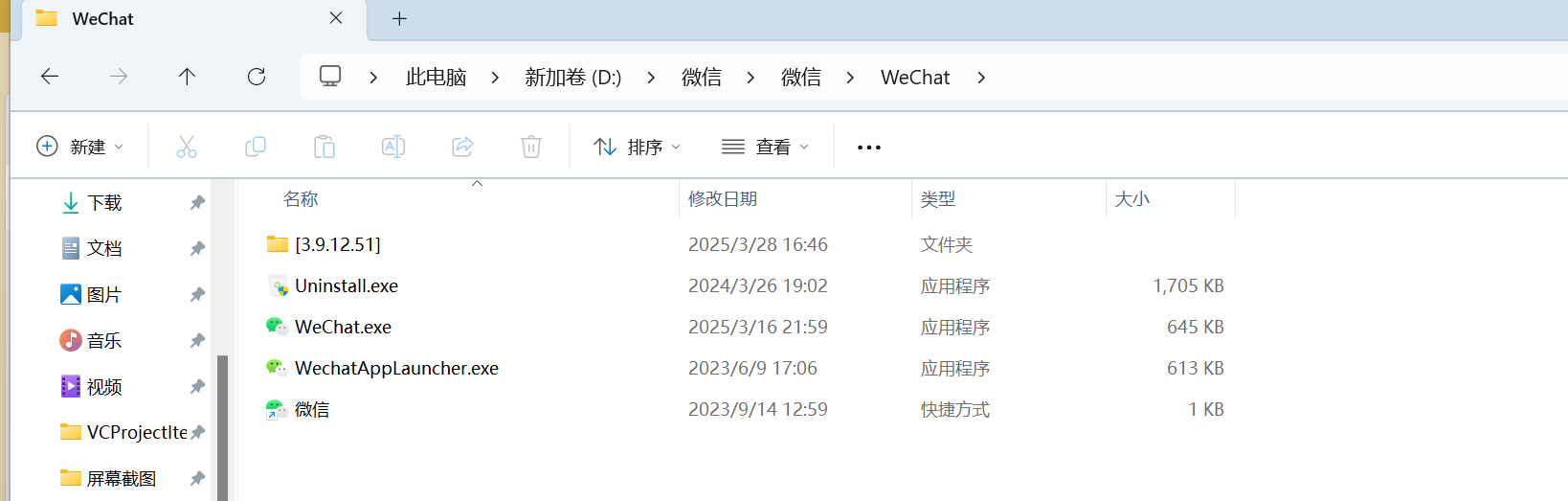The image size is (1568, 501).
Task: Open 下载 in the sidebar
Action: [105, 202]
